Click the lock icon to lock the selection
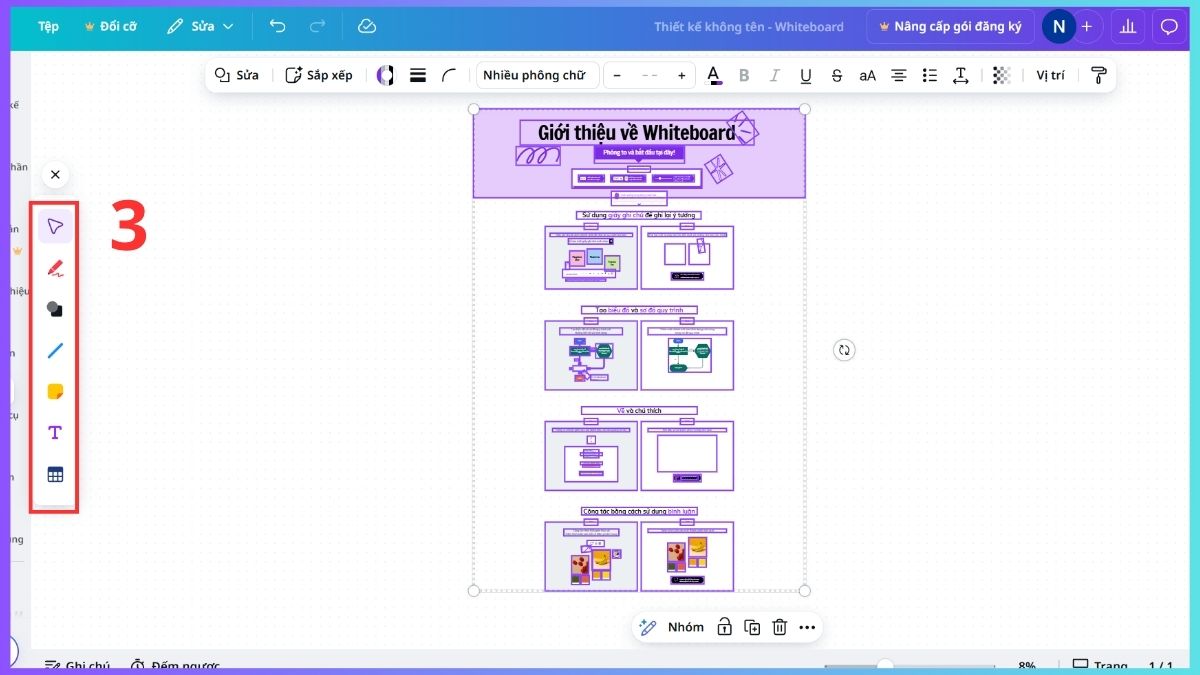The width and height of the screenshot is (1200, 675). pos(723,627)
